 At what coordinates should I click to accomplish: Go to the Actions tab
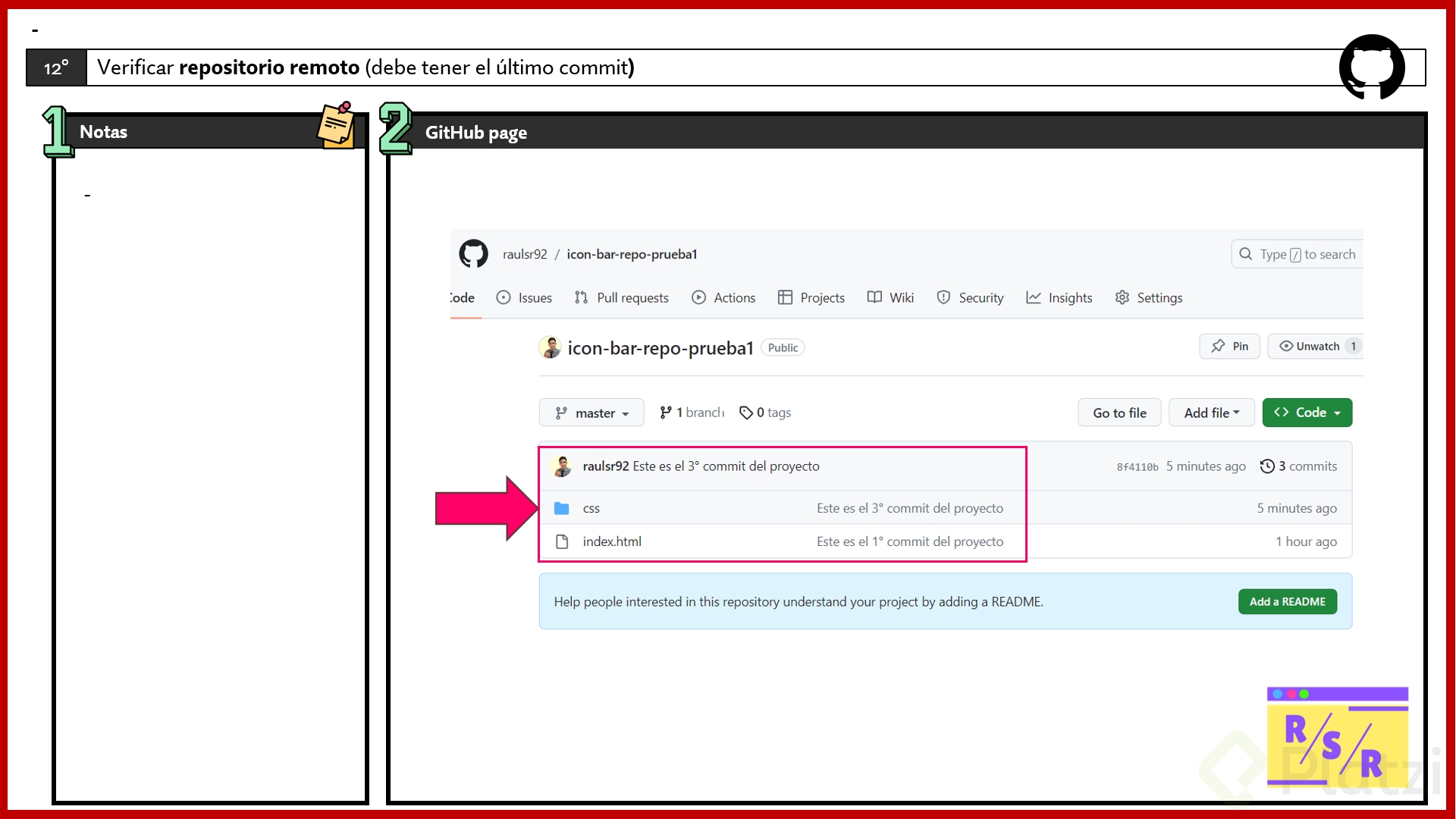tap(723, 297)
